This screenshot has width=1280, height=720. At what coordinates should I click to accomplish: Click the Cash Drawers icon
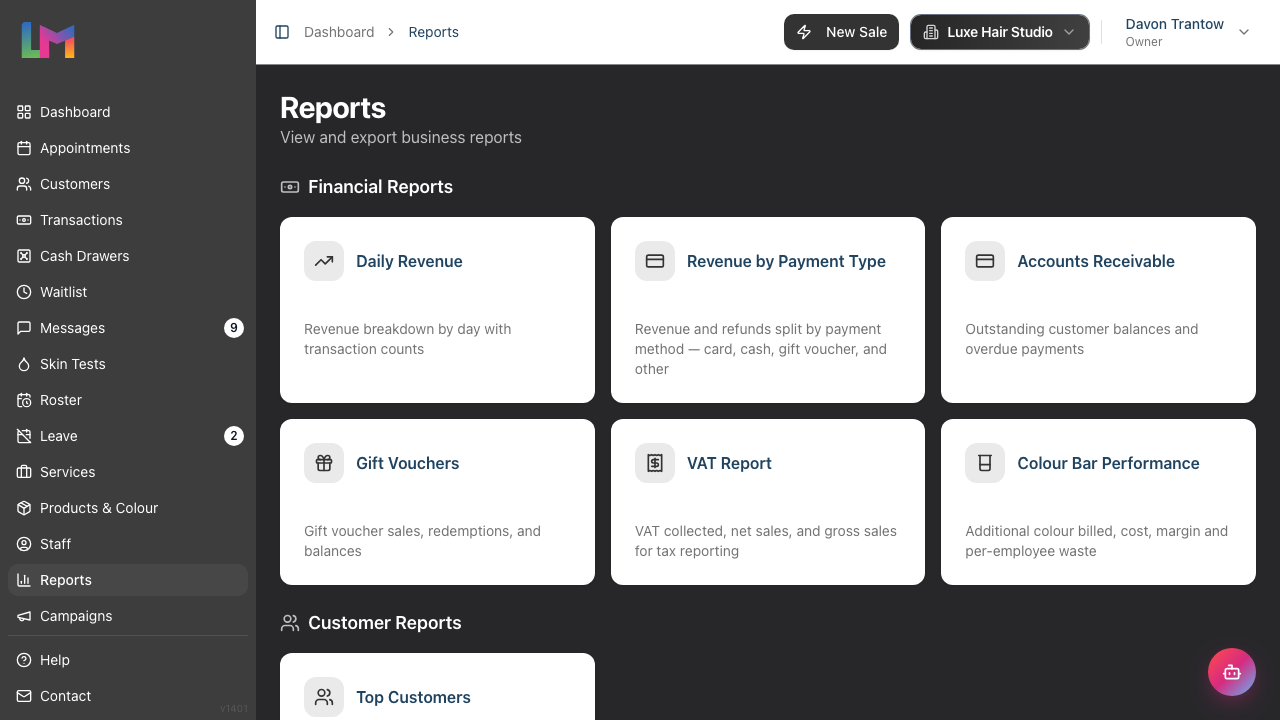pyautogui.click(x=24, y=256)
